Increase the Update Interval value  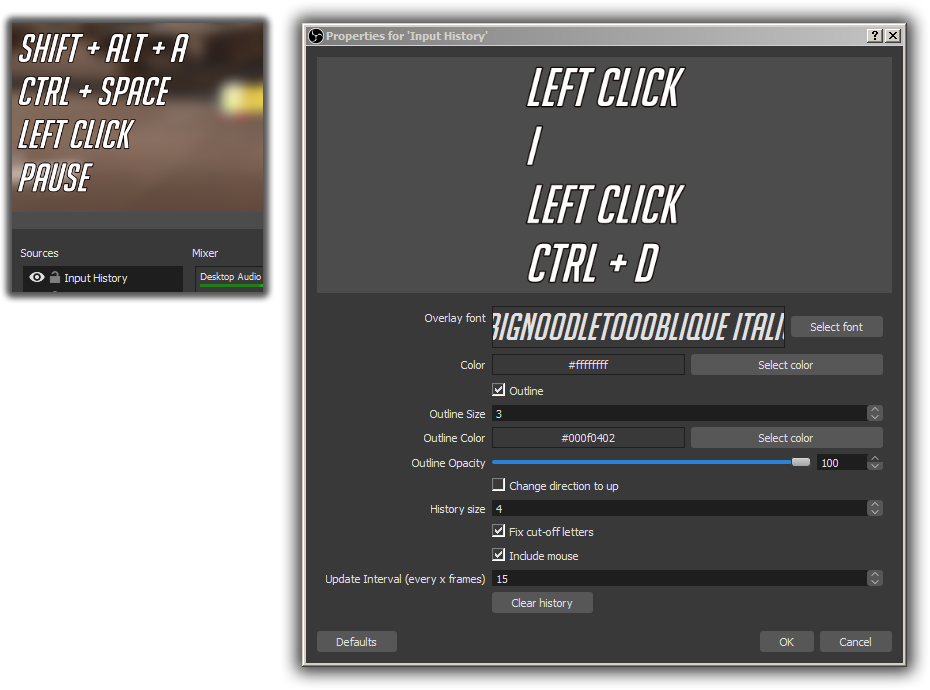point(875,573)
